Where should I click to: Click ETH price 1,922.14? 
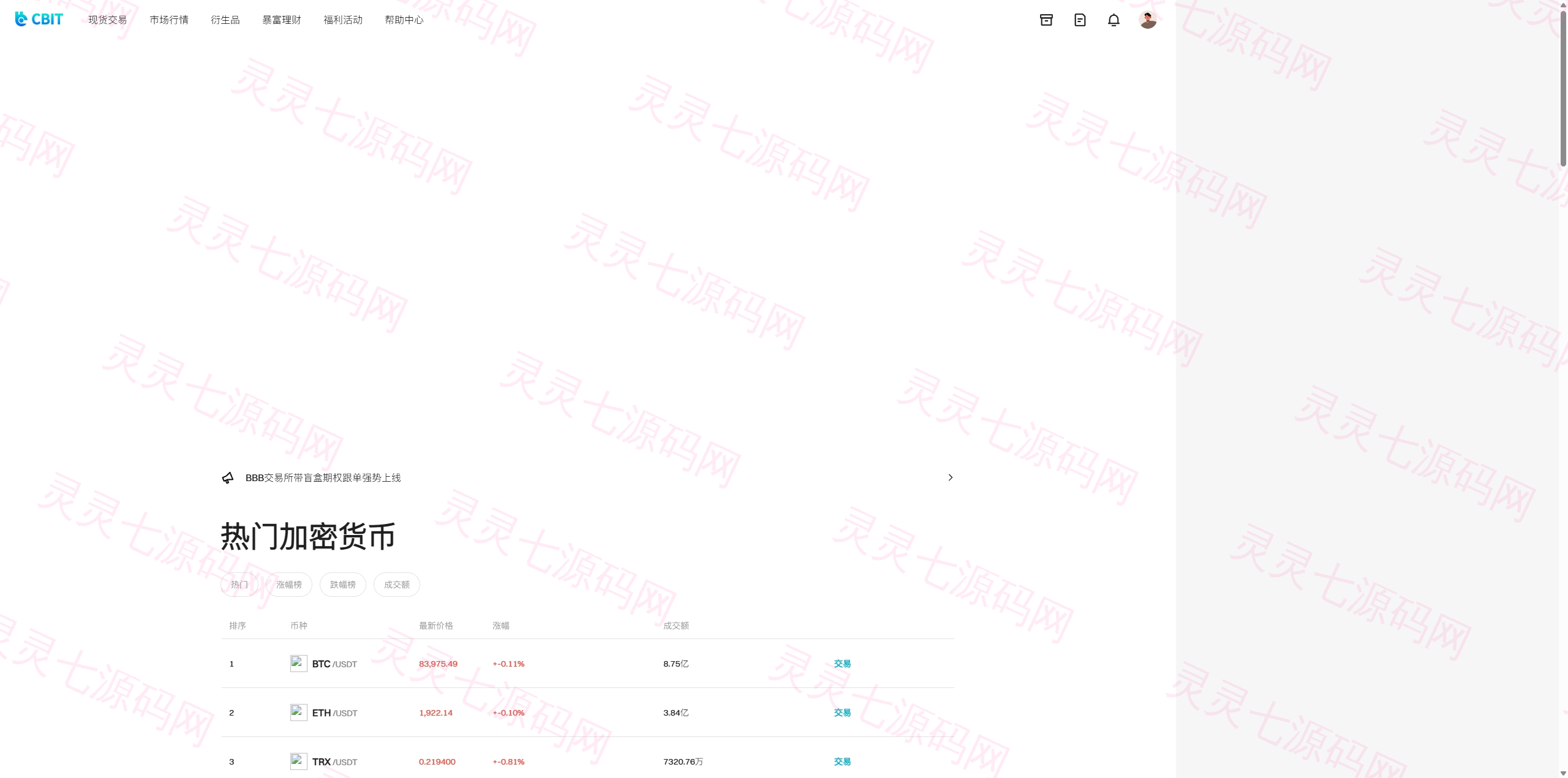(x=435, y=713)
